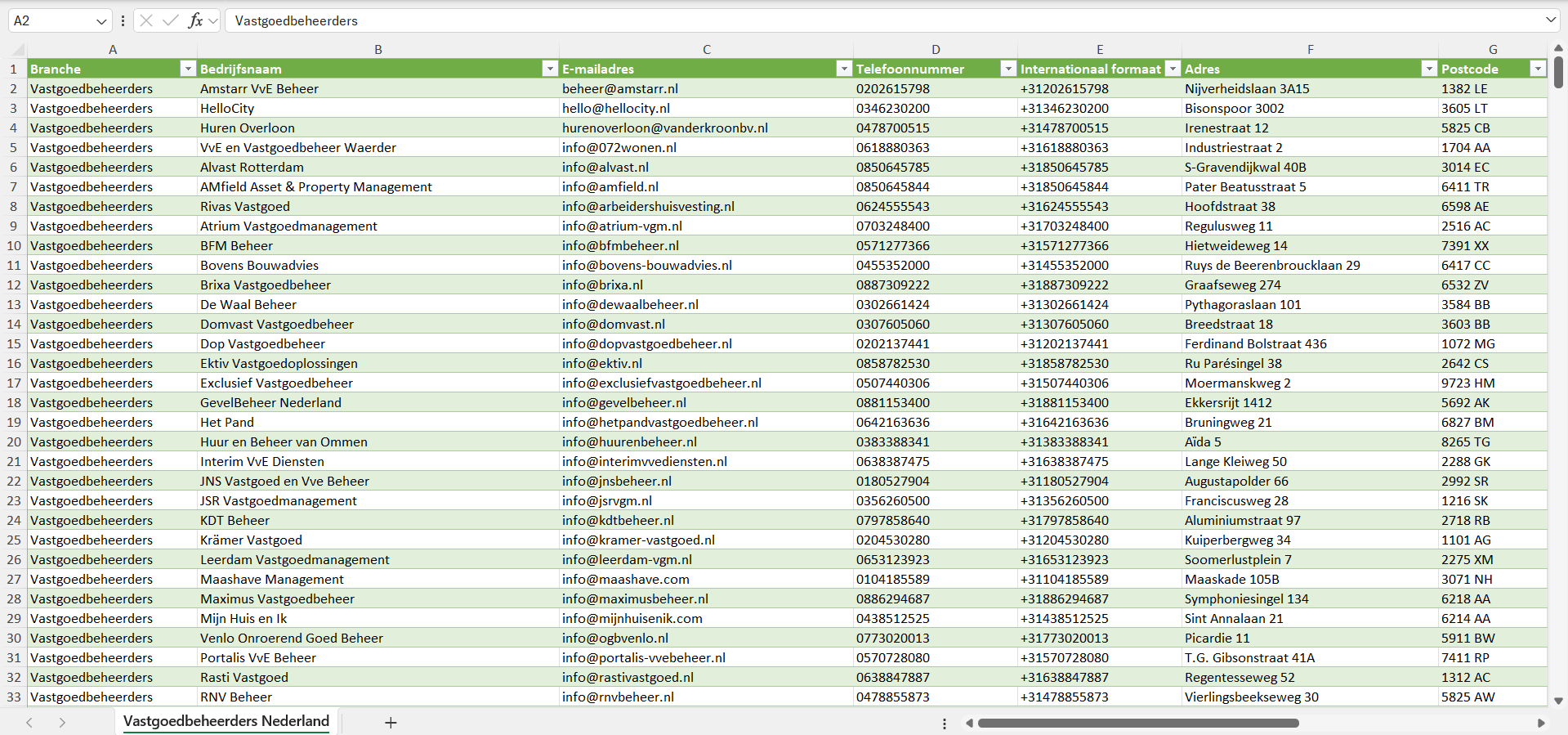
Task: Open the Bedrijfsnaam filter dropdown
Action: pyautogui.click(x=550, y=69)
